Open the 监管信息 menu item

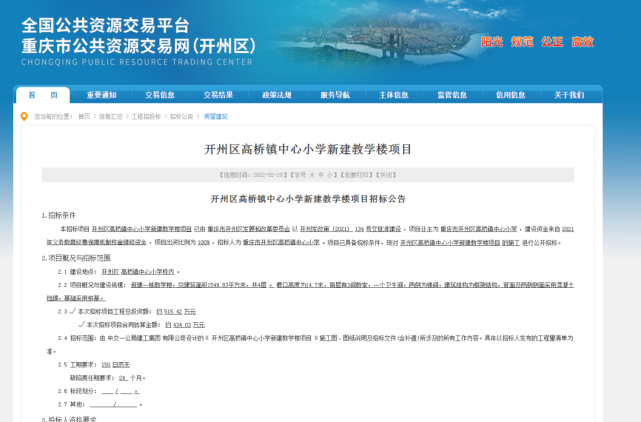coord(453,95)
